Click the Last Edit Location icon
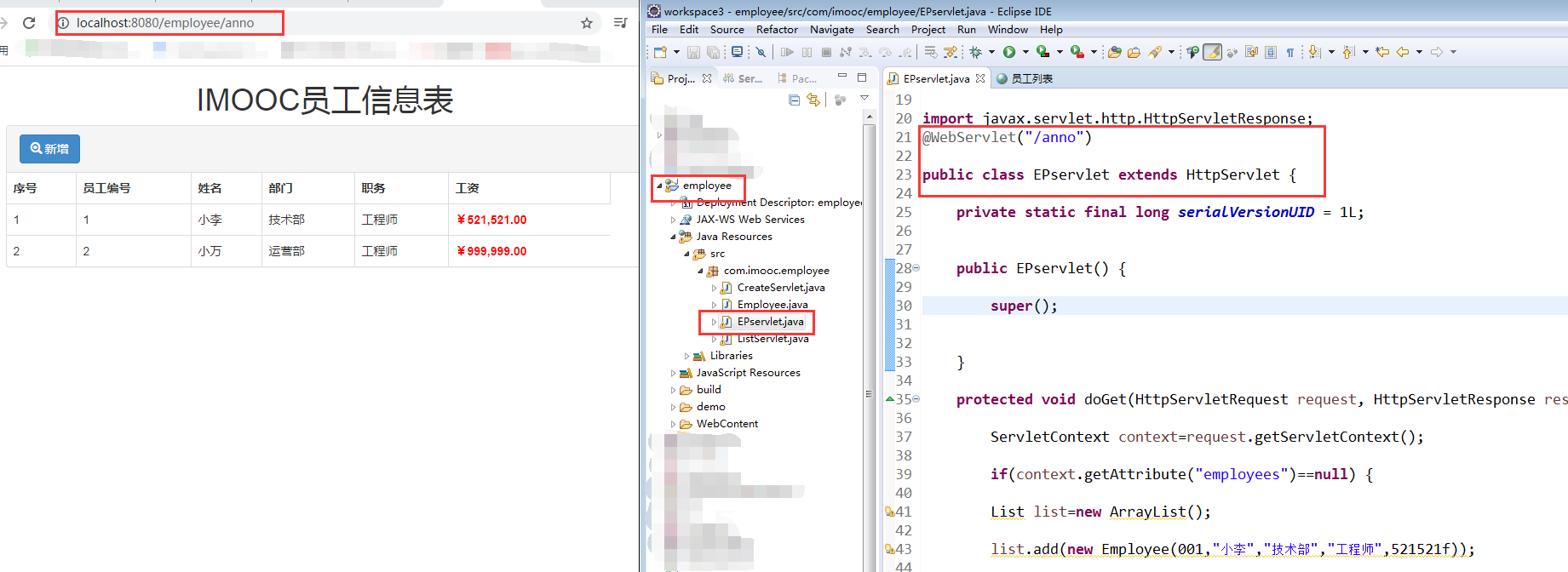1568x572 pixels. pos(1382,52)
